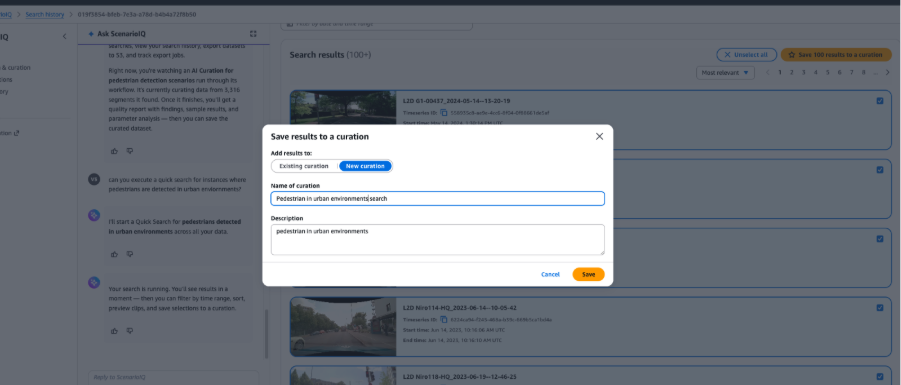Go to previous results page arrow
Image resolution: width=901 pixels, height=385 pixels.
768,72
